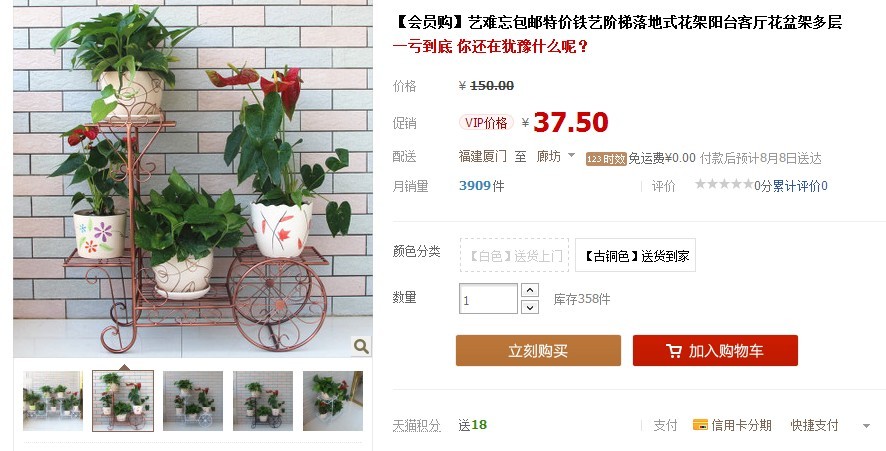
Task: Click the five-star rating icons
Action: (724, 184)
